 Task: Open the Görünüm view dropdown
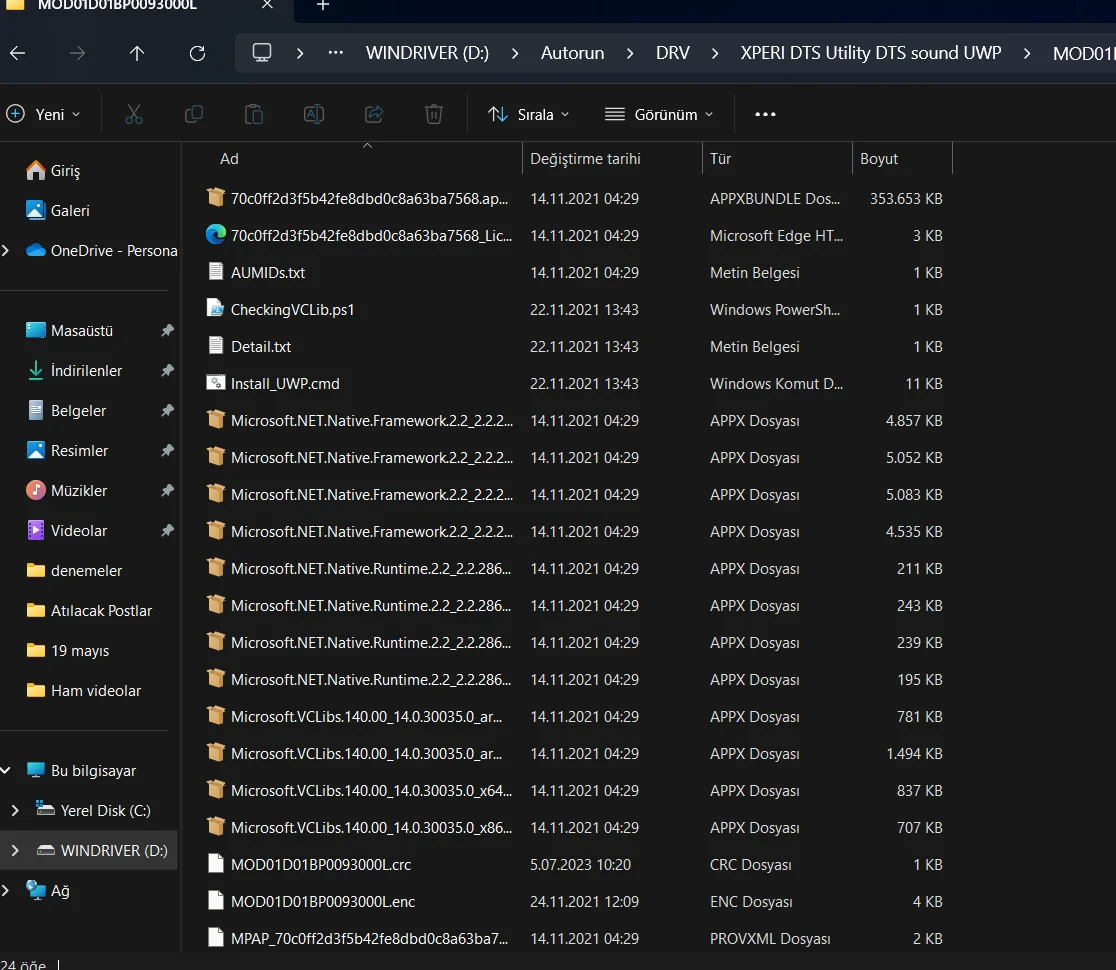click(x=659, y=114)
